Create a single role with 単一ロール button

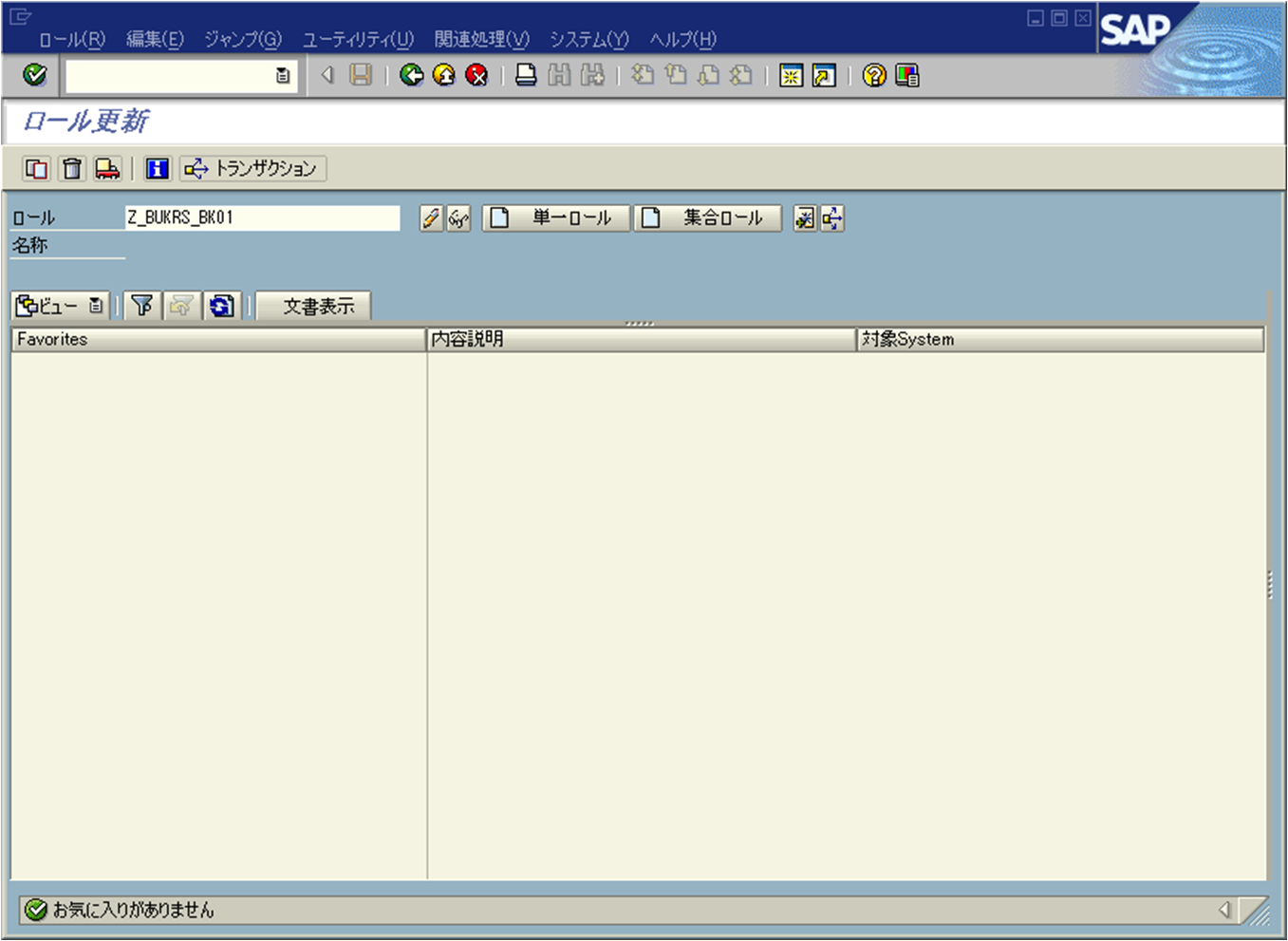(x=555, y=217)
